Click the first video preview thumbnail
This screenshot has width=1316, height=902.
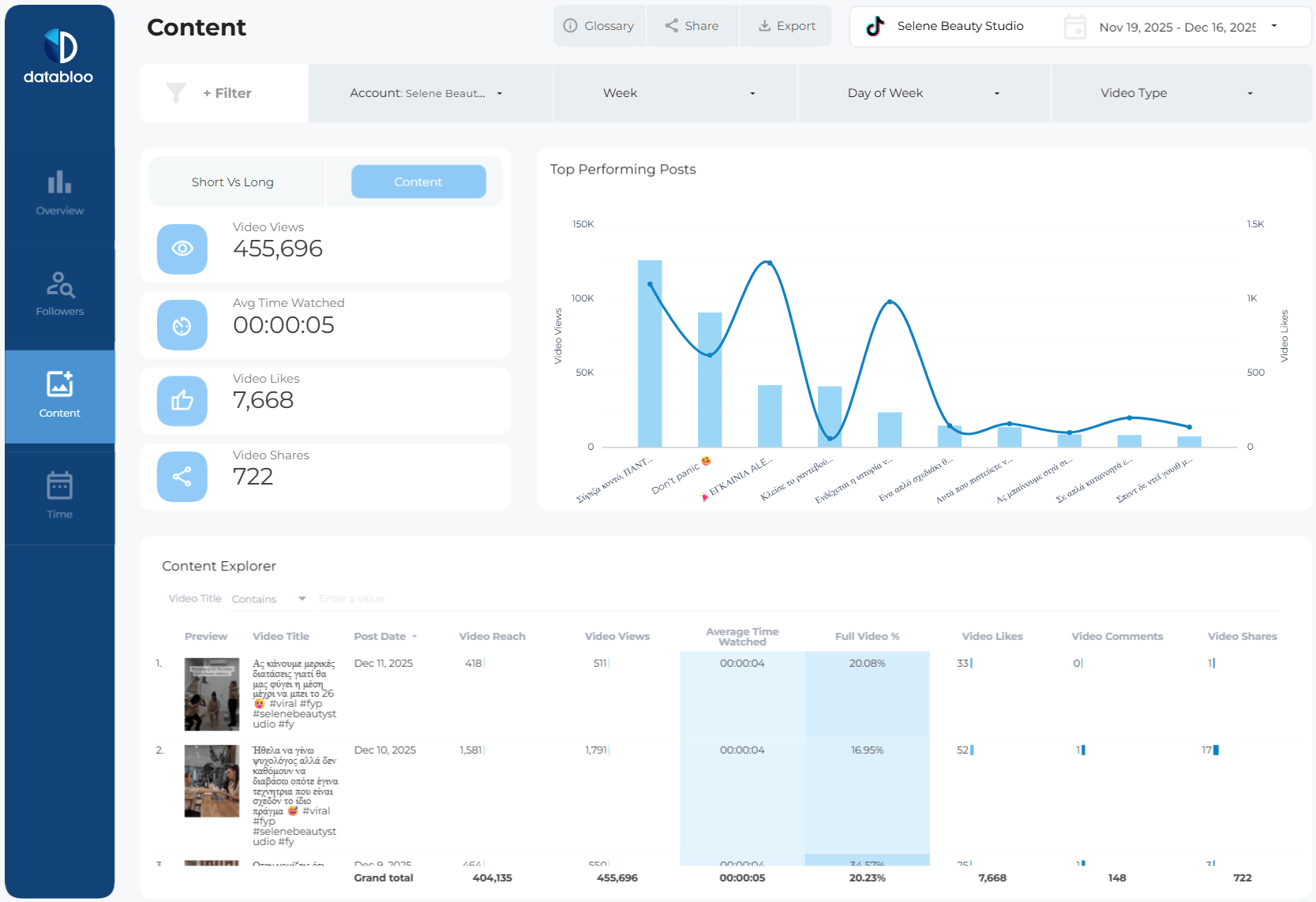point(212,694)
